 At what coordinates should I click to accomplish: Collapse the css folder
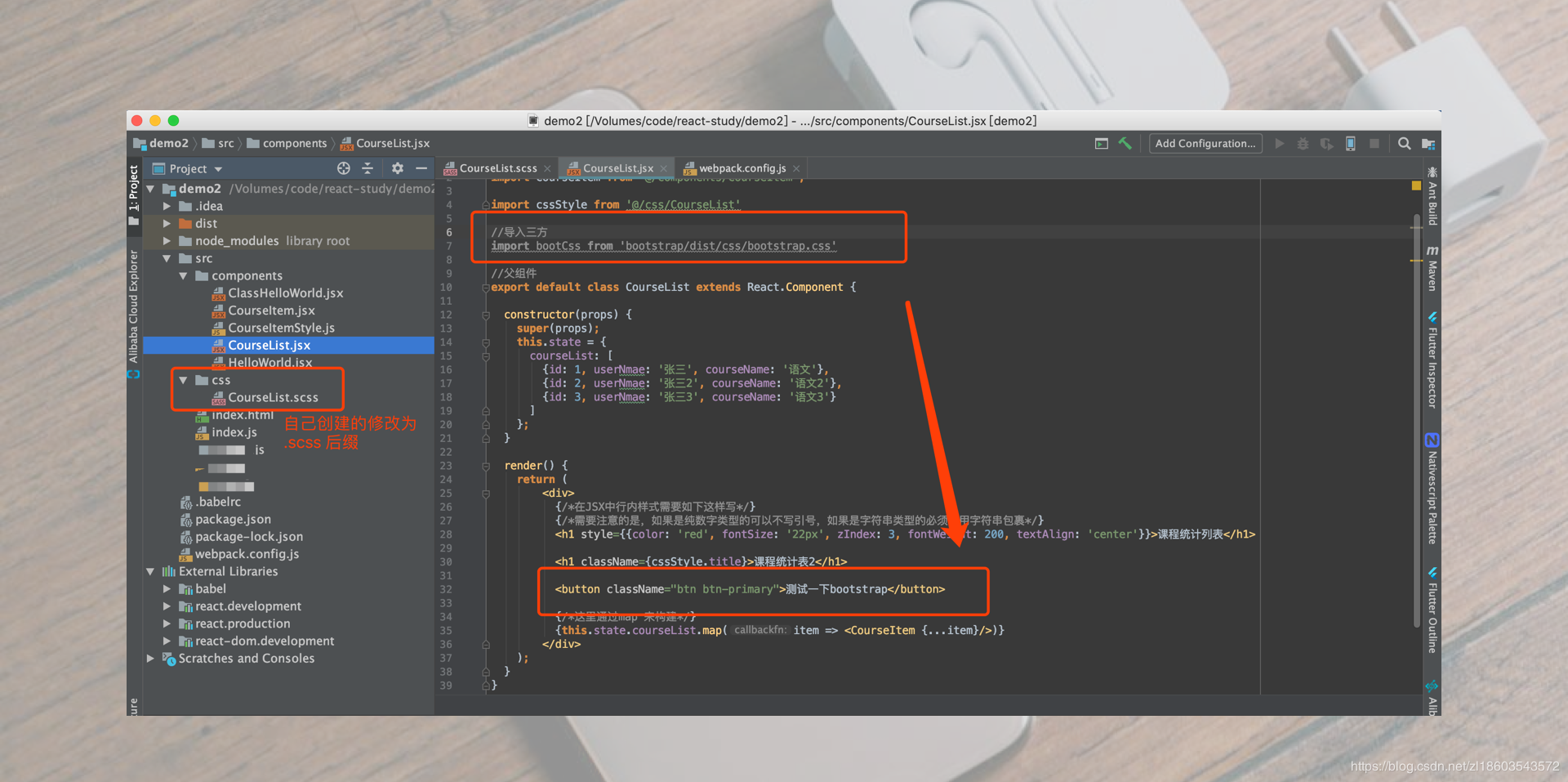click(x=183, y=381)
